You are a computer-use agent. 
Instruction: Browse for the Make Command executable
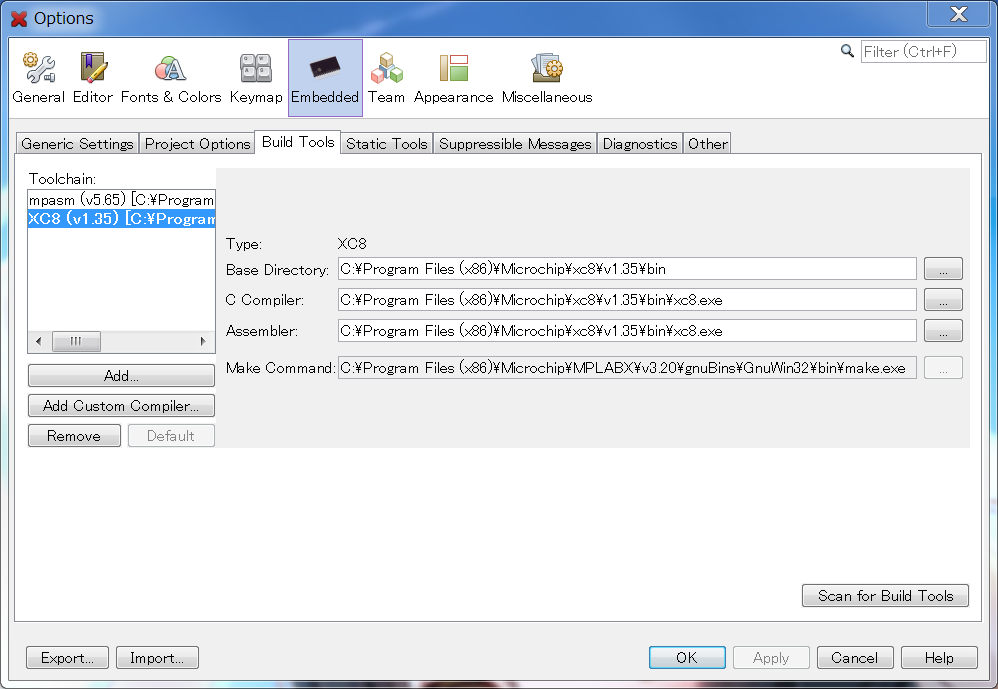pos(943,368)
